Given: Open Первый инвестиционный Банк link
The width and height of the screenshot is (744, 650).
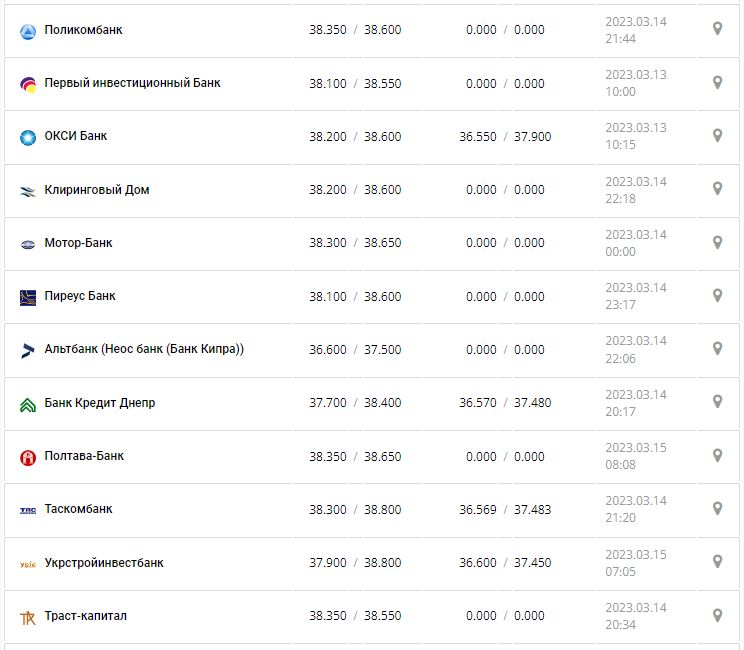Looking at the screenshot, I should pyautogui.click(x=132, y=83).
